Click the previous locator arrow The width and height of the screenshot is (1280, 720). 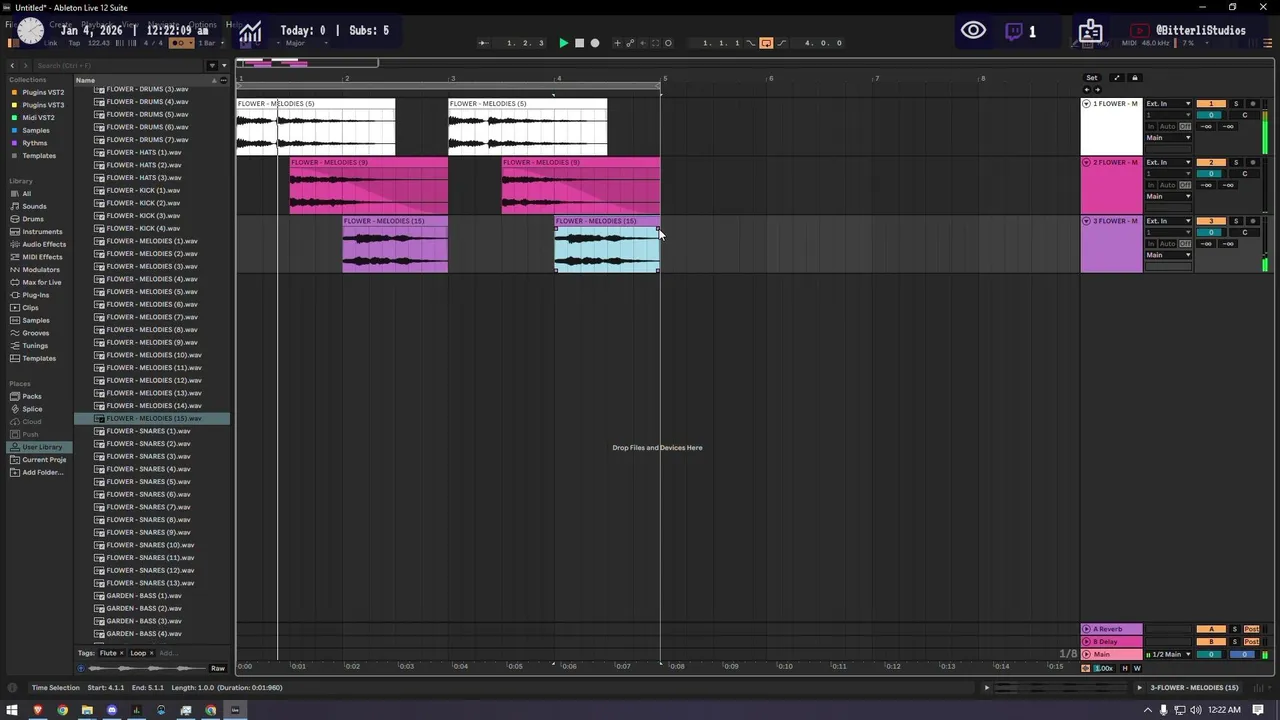(1087, 90)
